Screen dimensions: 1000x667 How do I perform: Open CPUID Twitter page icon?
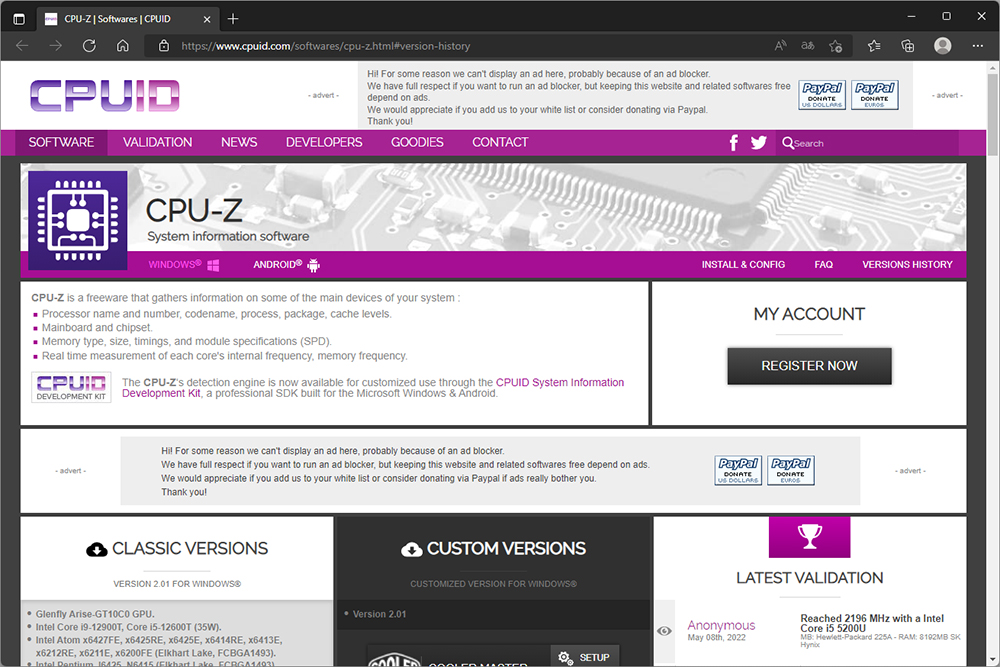(x=758, y=143)
